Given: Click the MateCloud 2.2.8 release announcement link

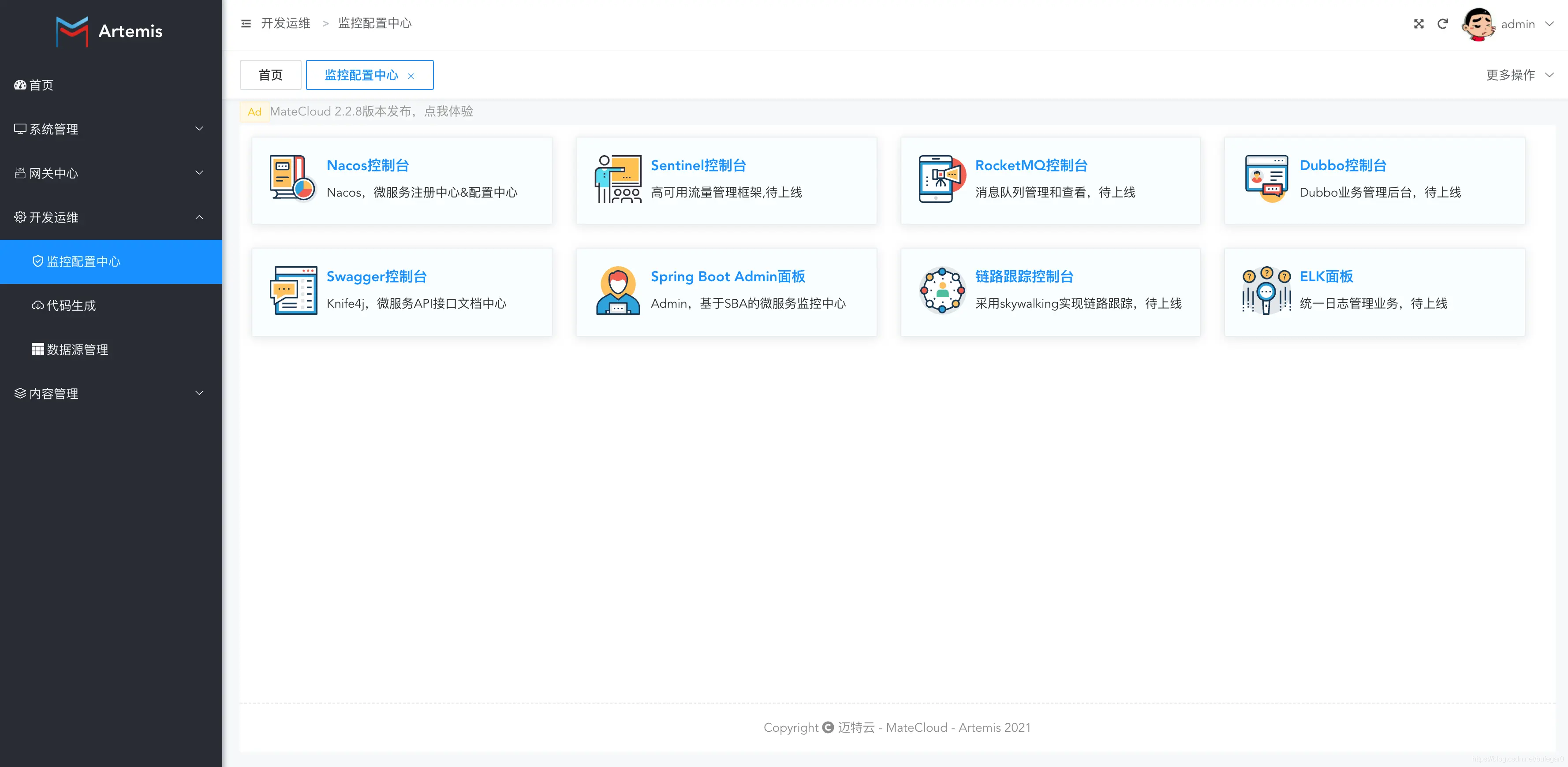Looking at the screenshot, I should [371, 112].
